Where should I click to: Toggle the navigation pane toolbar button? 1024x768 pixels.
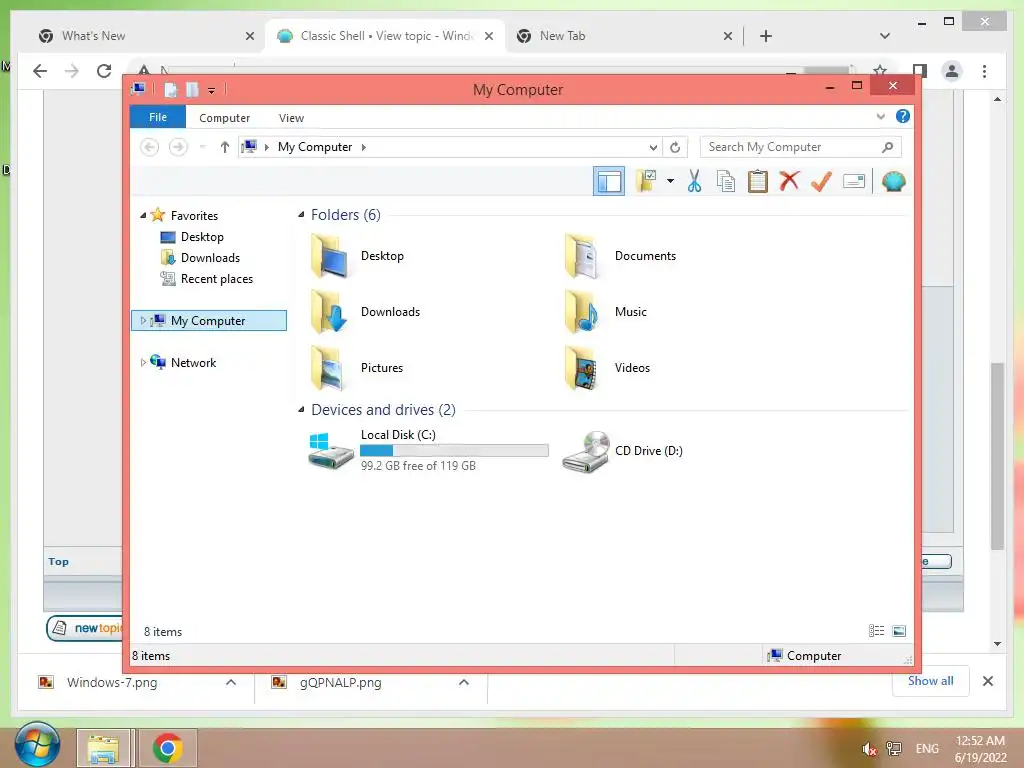[x=609, y=181]
